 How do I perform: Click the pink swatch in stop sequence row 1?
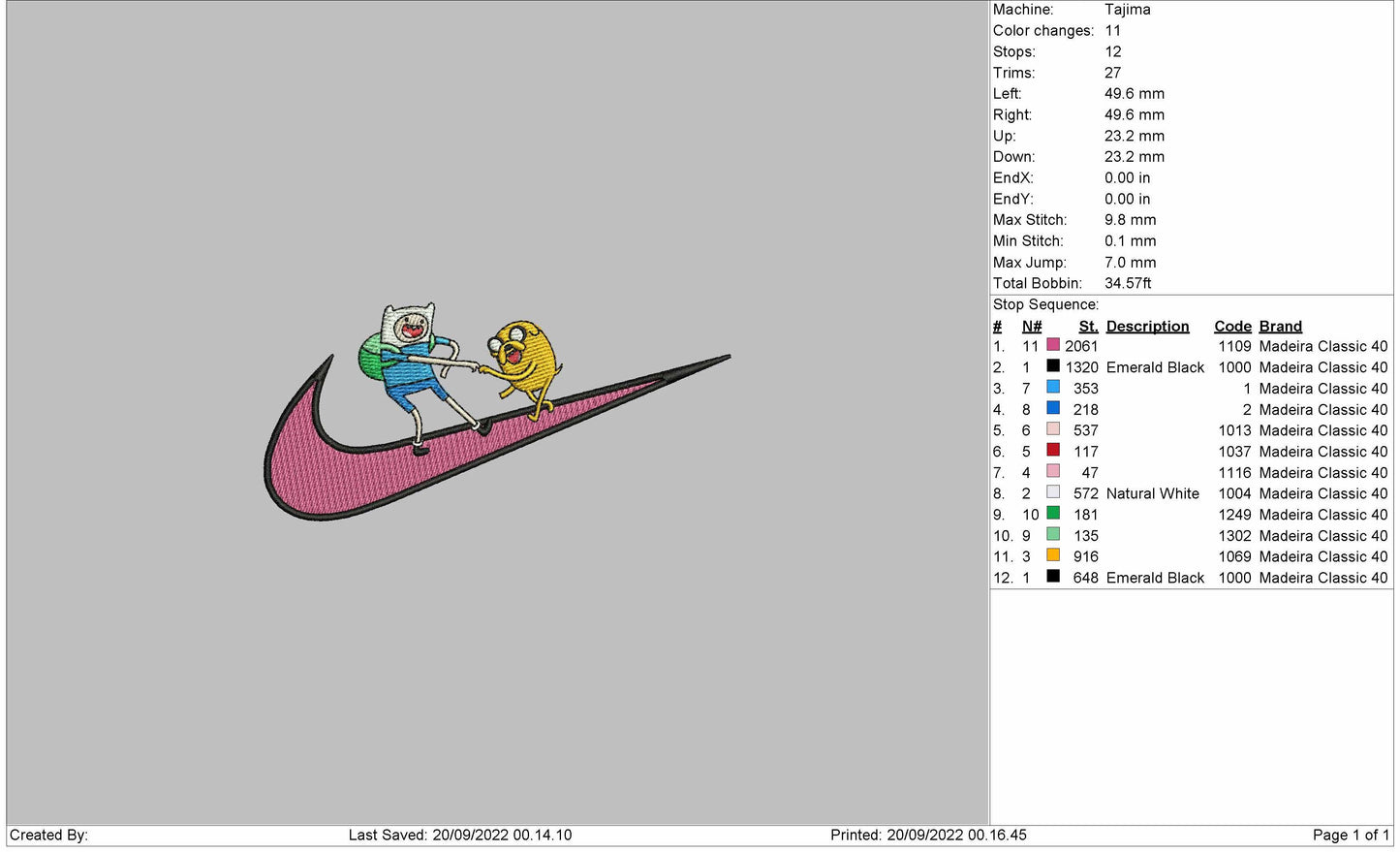click(1052, 345)
